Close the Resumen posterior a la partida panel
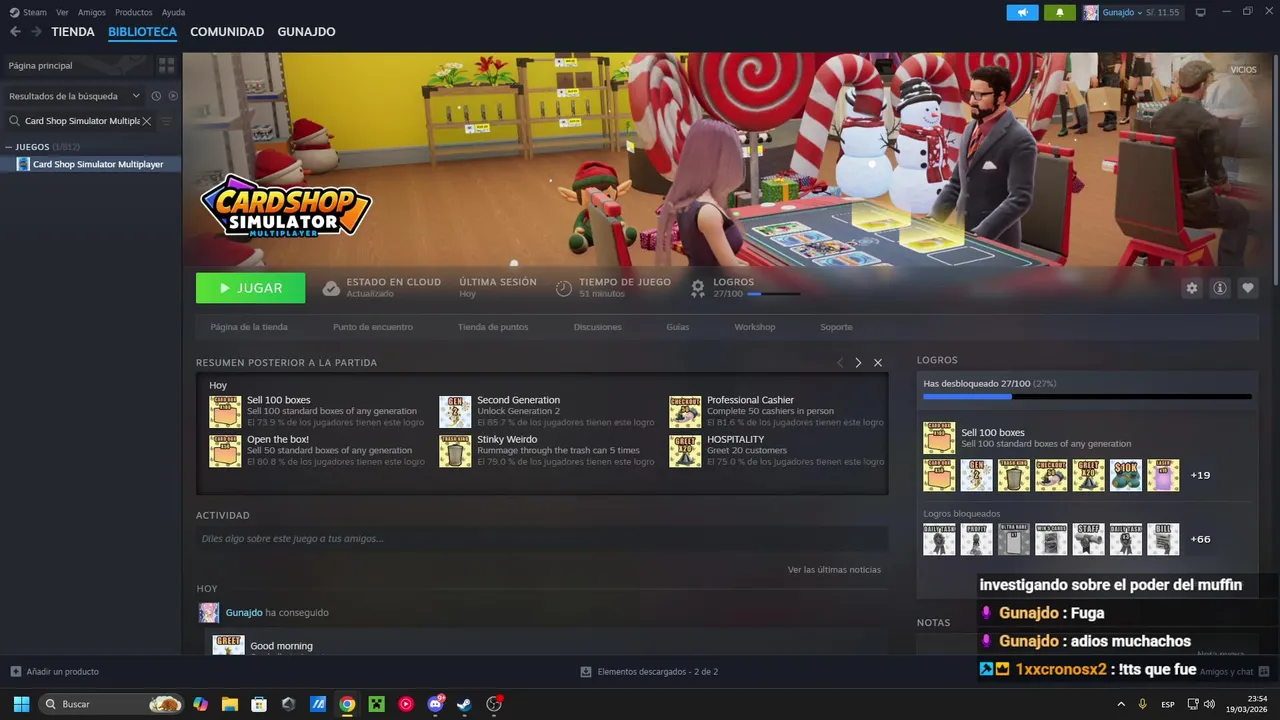 pos(878,363)
